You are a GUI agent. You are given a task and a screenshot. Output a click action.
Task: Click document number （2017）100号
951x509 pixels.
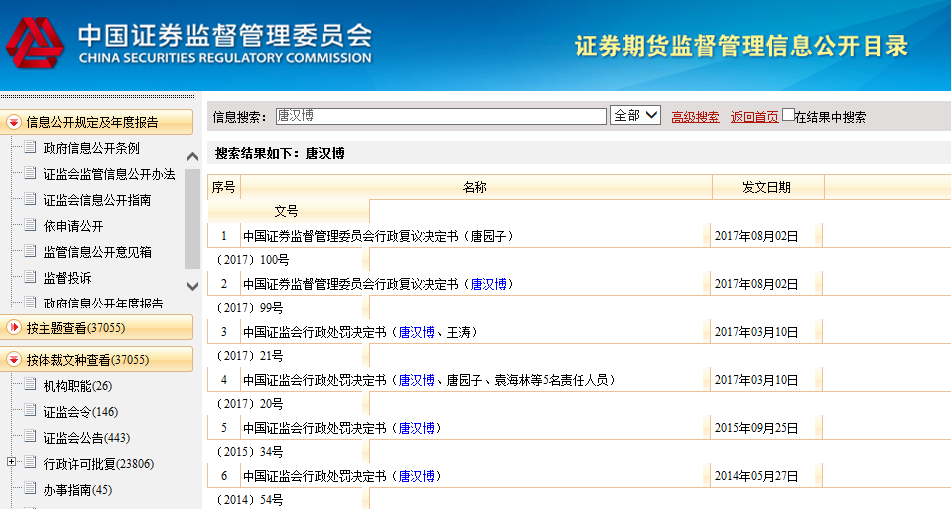pos(254,260)
